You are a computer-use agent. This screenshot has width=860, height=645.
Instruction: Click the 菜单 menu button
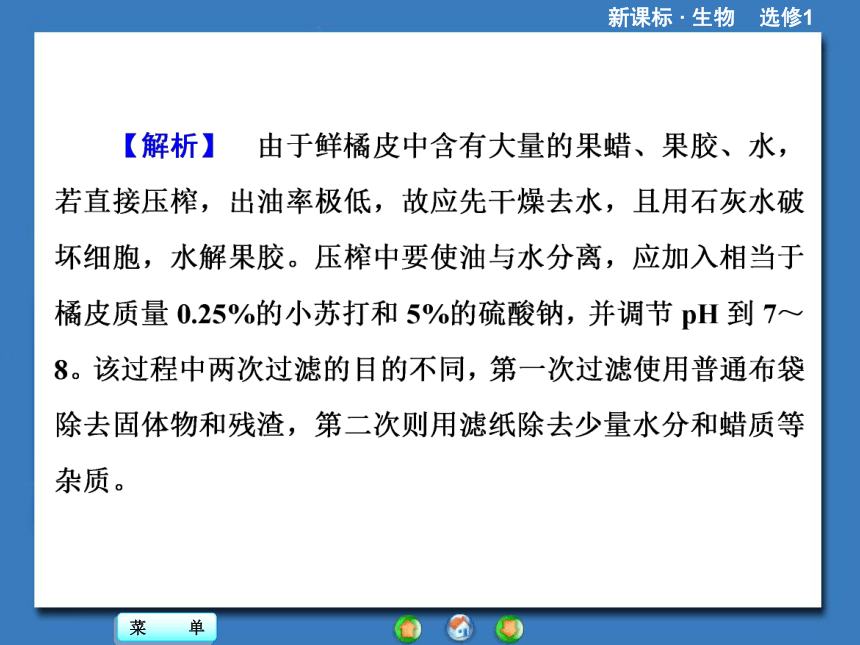[x=167, y=627]
